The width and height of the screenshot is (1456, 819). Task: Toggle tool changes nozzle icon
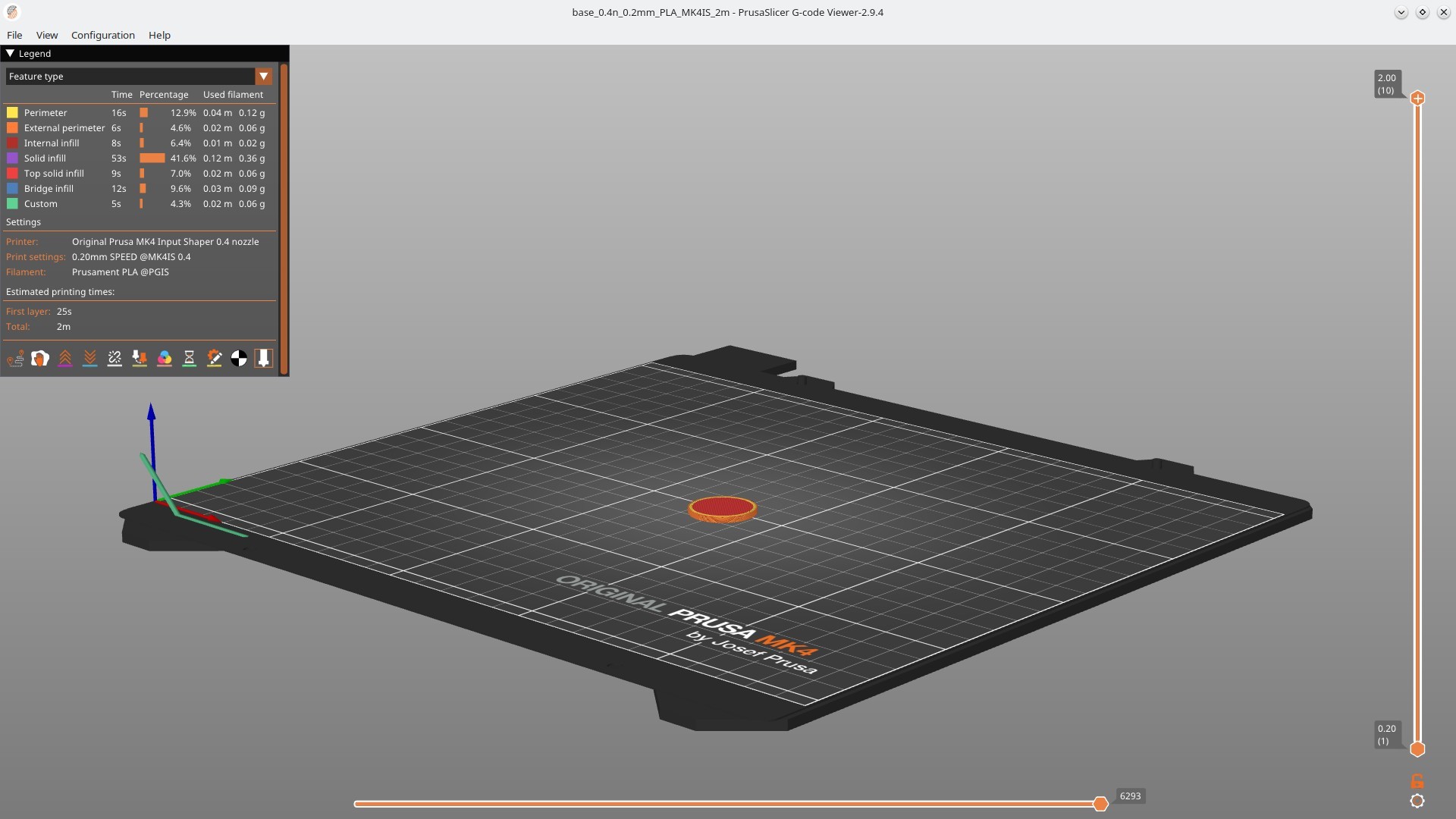[140, 358]
